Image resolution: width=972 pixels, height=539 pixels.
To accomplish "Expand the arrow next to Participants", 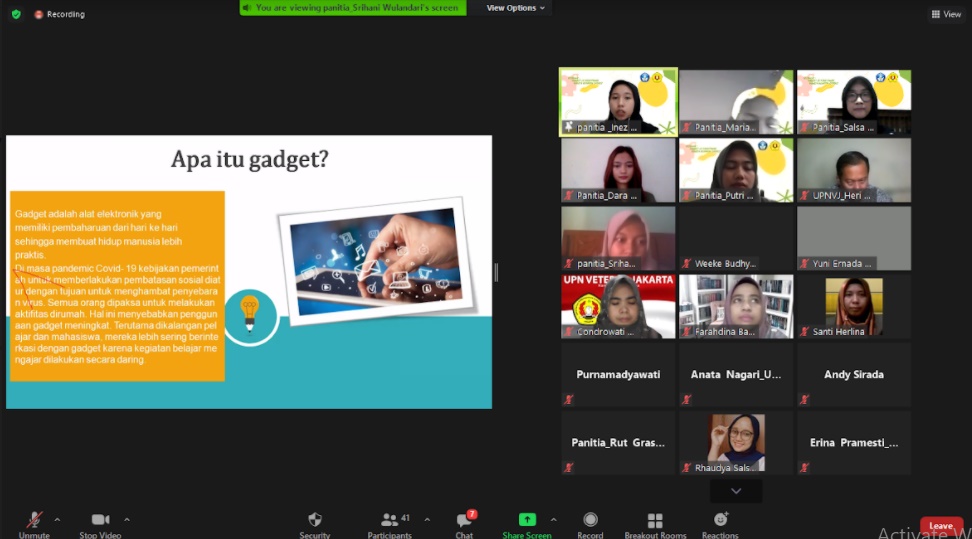I will point(427,519).
